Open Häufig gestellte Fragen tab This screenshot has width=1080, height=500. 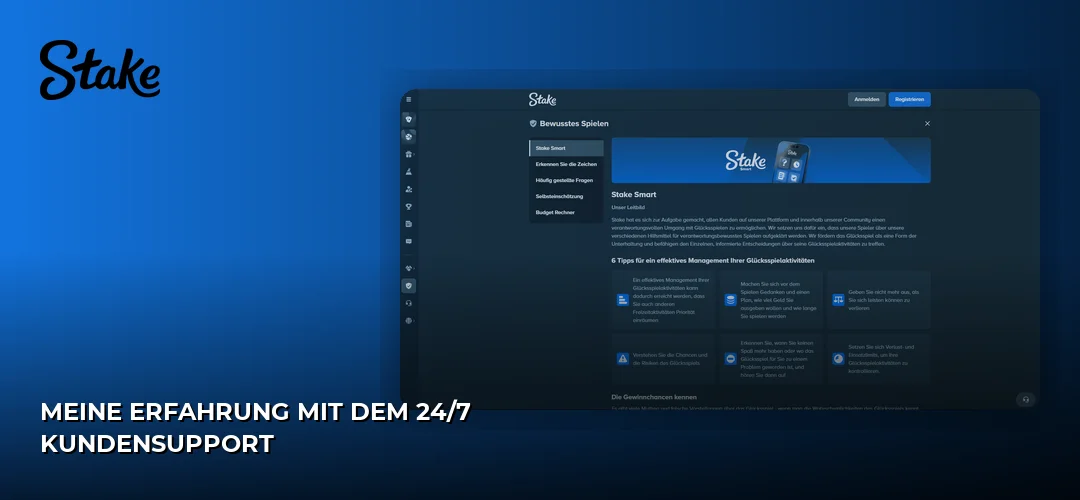click(x=566, y=180)
